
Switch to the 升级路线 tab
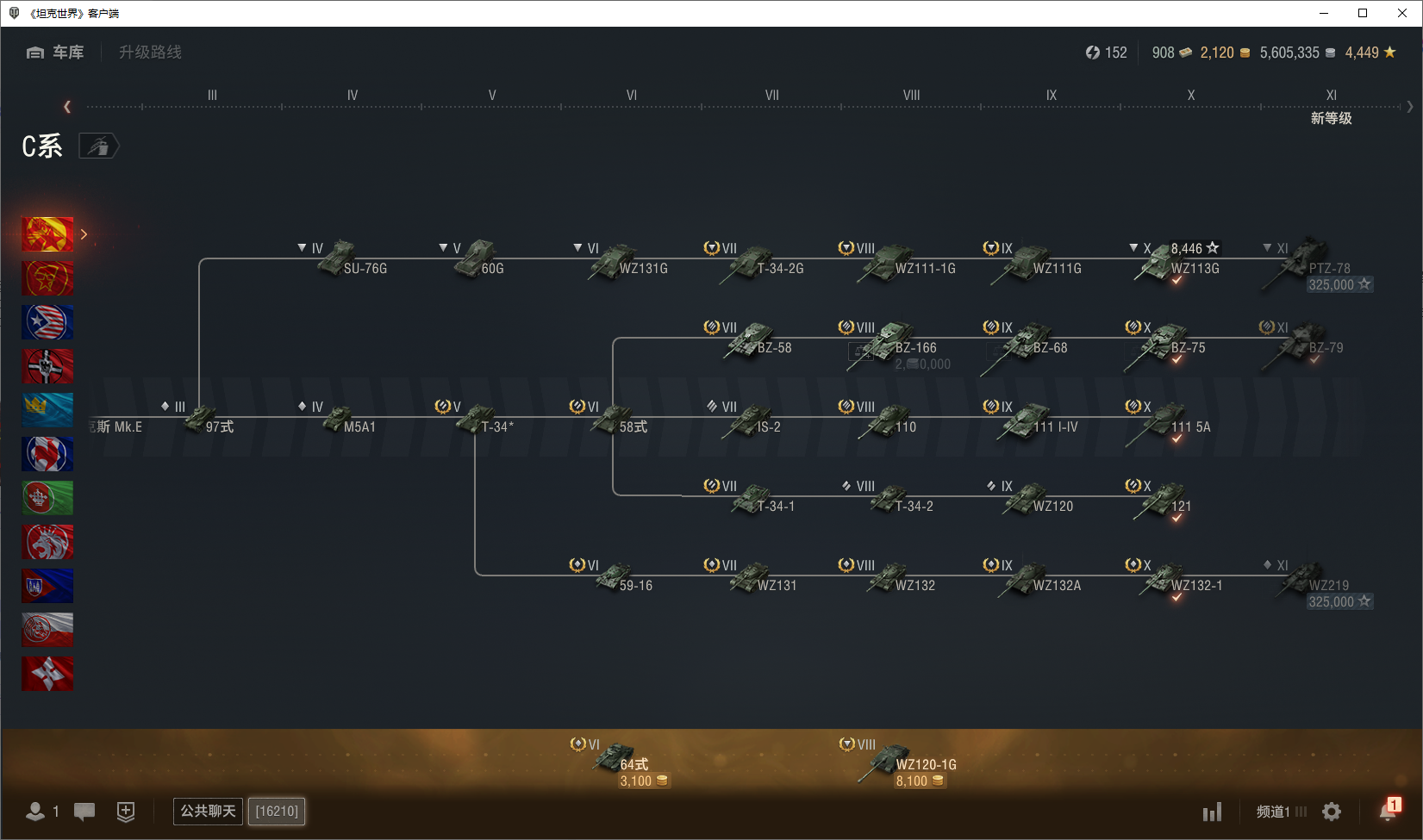point(150,53)
